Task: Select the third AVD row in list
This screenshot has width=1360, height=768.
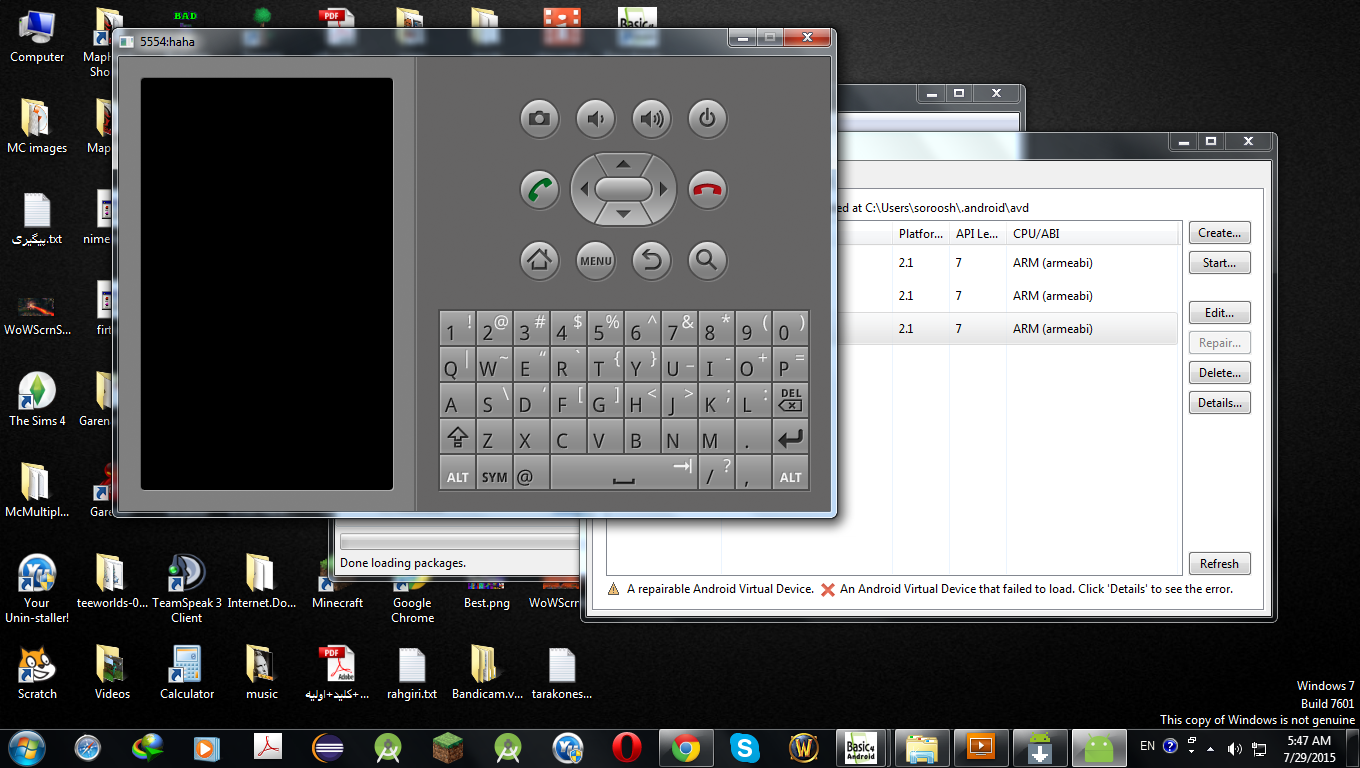Action: 1000,329
